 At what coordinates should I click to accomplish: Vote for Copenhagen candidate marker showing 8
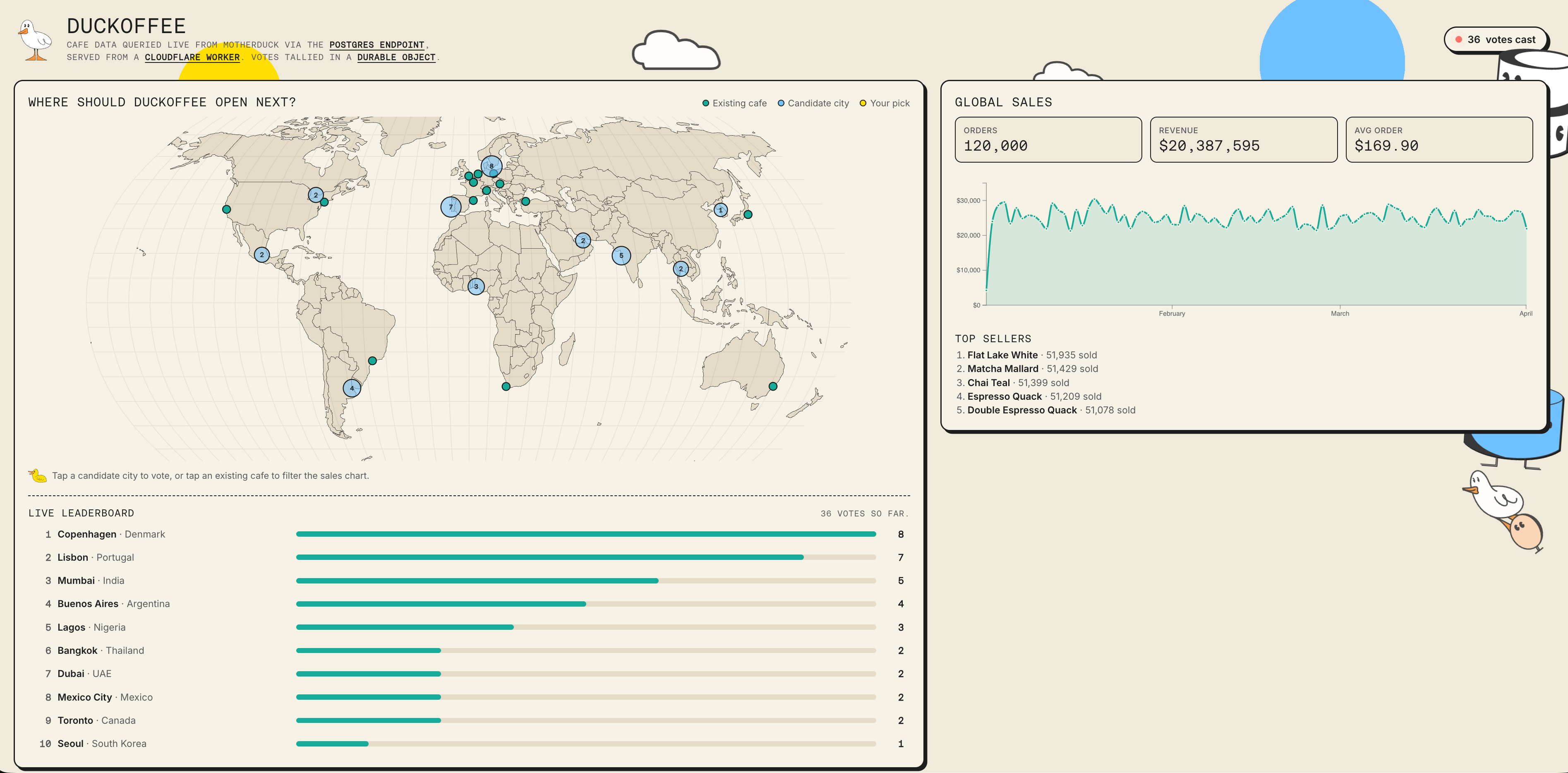pyautogui.click(x=491, y=166)
